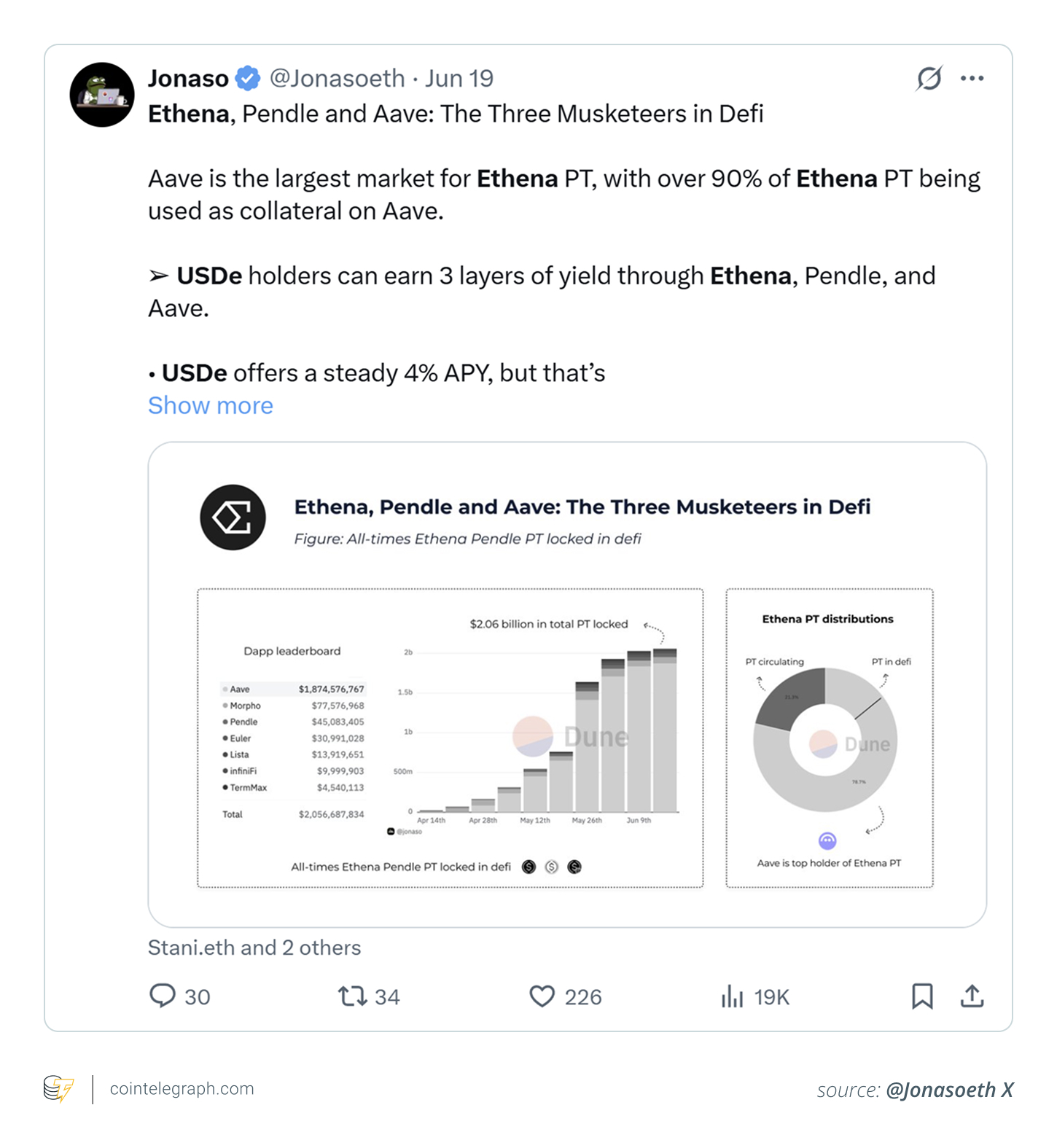Click 'Stani.eth and 2 others' text
Image resolution: width=1057 pixels, height=1148 pixels.
pyautogui.click(x=254, y=948)
